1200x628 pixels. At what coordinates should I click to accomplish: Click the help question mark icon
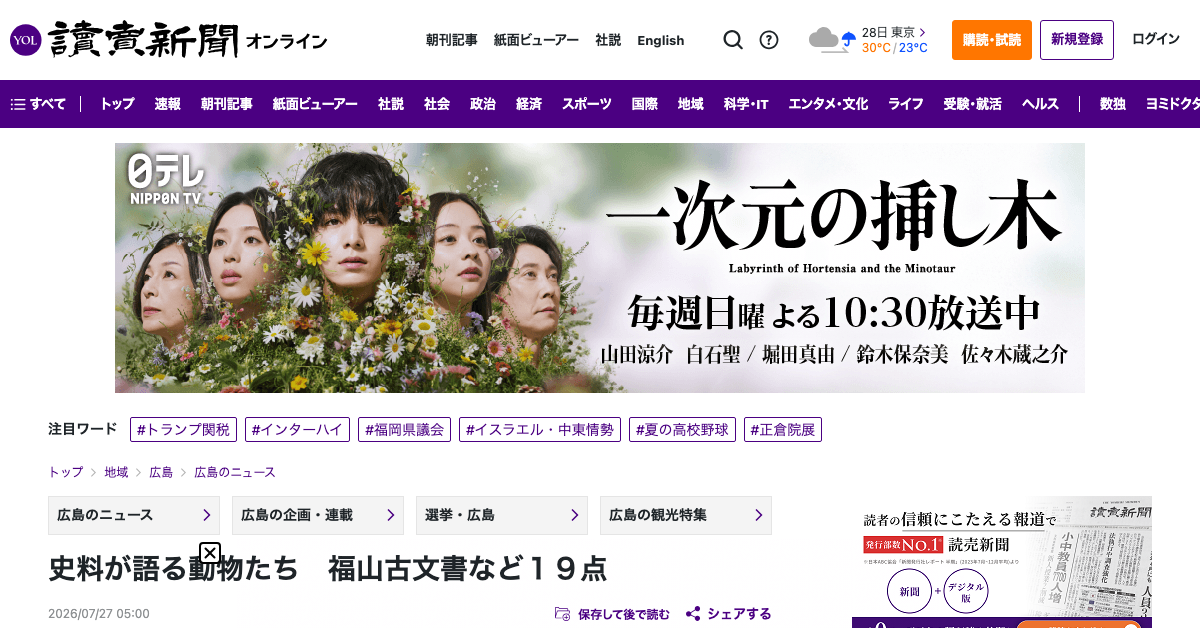pyautogui.click(x=769, y=40)
